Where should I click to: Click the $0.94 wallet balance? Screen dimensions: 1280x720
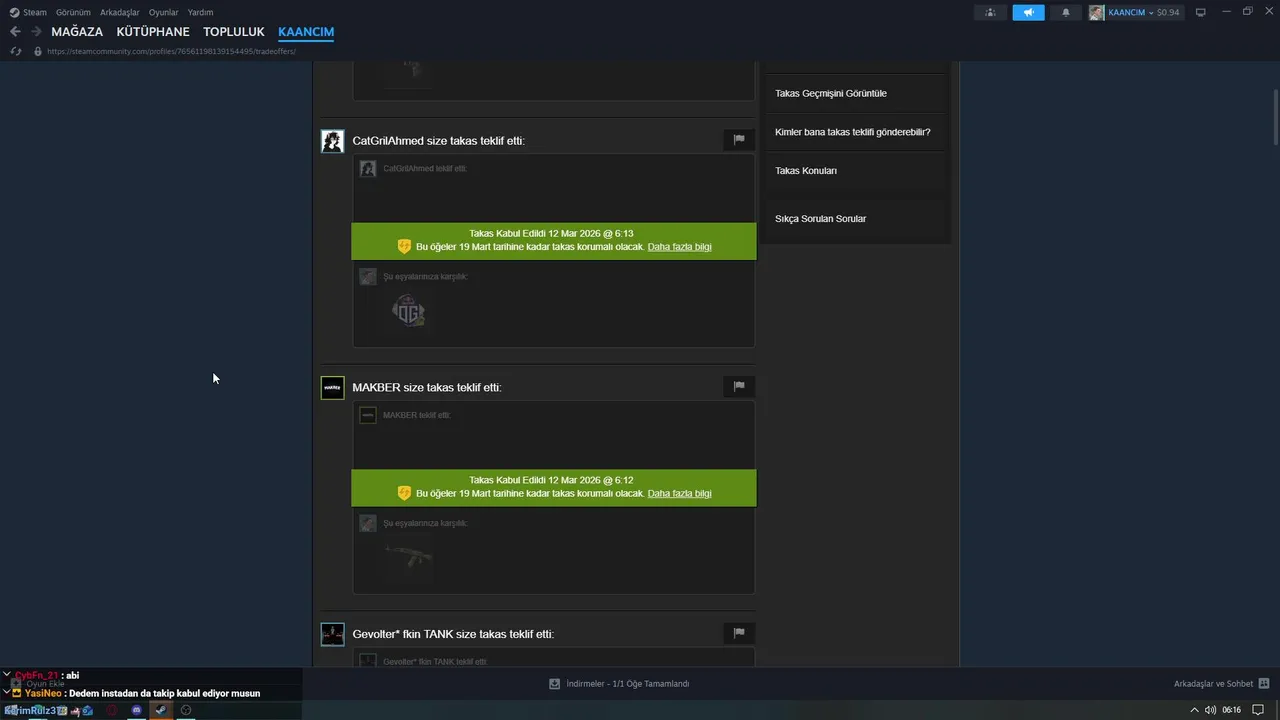[1168, 12]
